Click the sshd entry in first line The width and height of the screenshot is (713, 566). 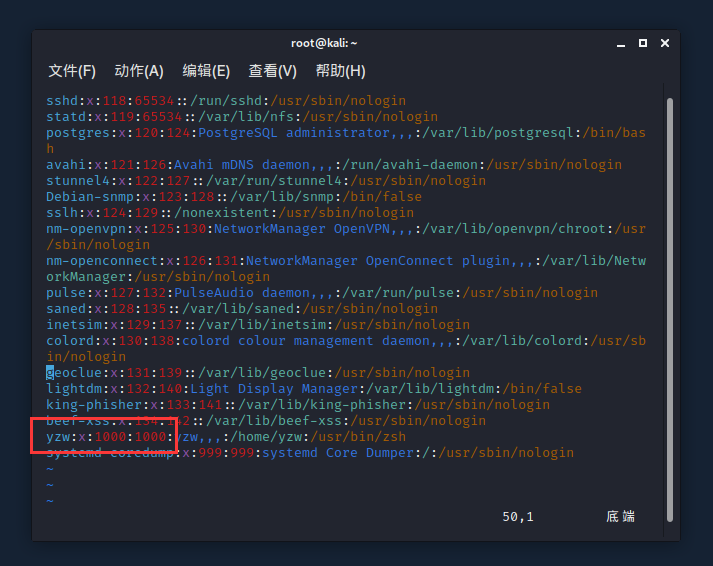click(x=62, y=101)
